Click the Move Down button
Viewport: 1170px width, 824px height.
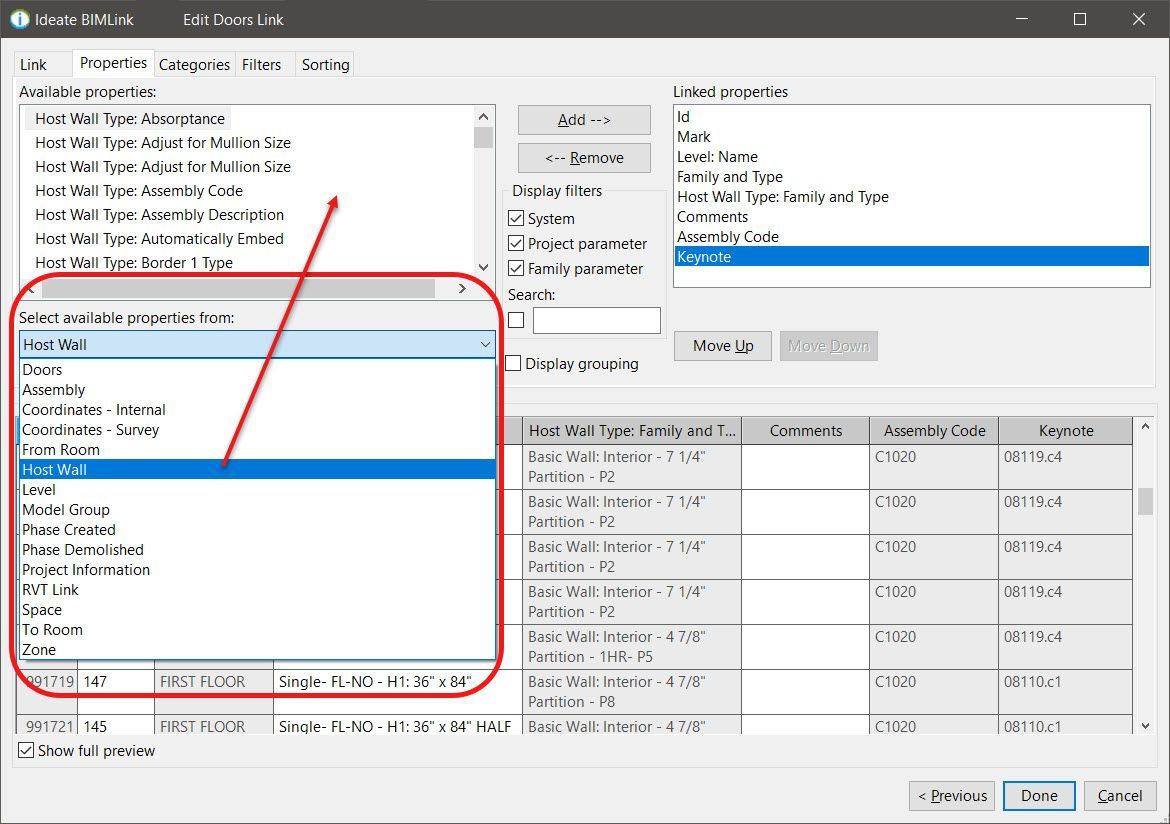tap(828, 346)
